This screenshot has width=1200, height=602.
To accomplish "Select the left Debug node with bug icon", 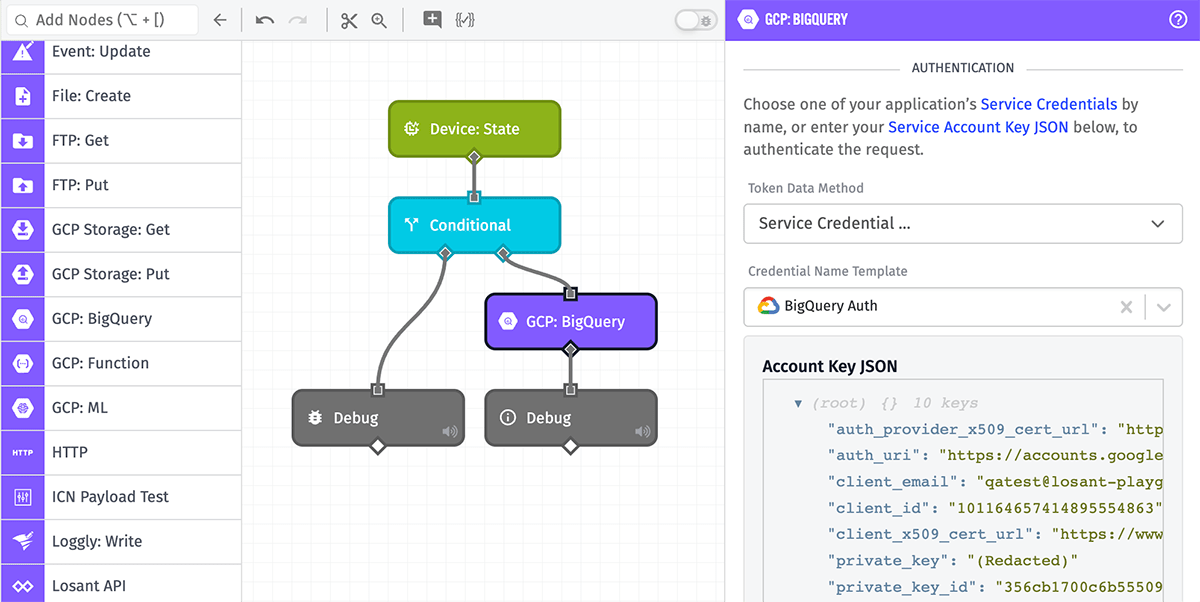I will coord(378,418).
